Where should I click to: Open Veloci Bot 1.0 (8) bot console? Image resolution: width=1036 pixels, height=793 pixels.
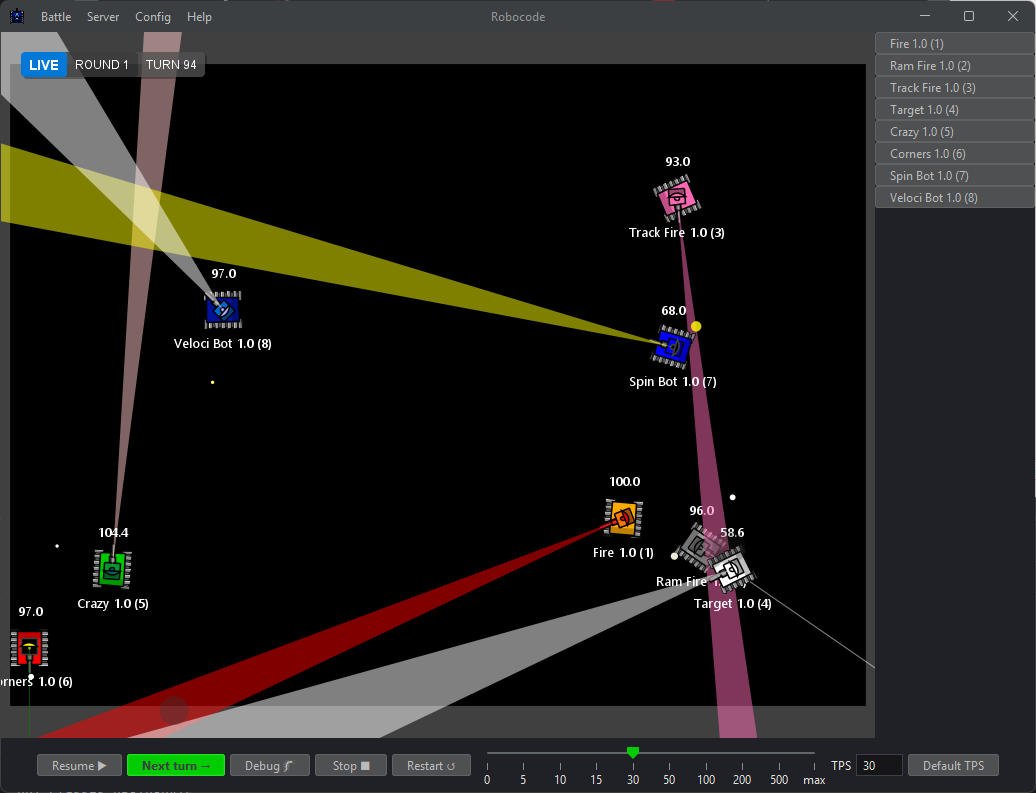coord(954,198)
